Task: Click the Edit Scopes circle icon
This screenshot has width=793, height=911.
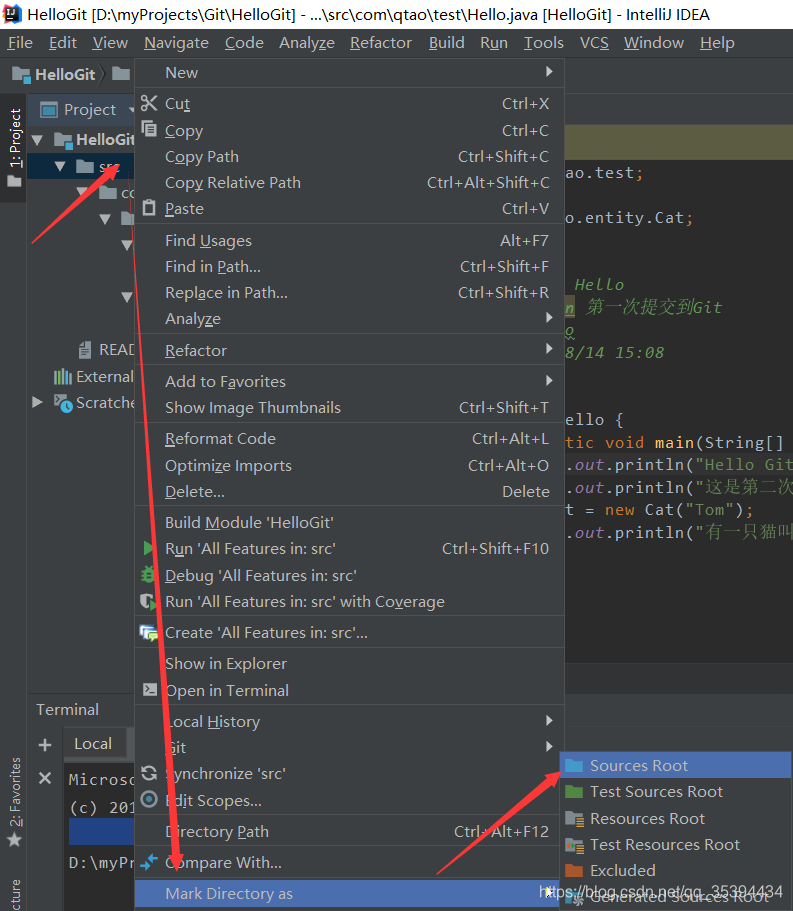Action: [149, 799]
